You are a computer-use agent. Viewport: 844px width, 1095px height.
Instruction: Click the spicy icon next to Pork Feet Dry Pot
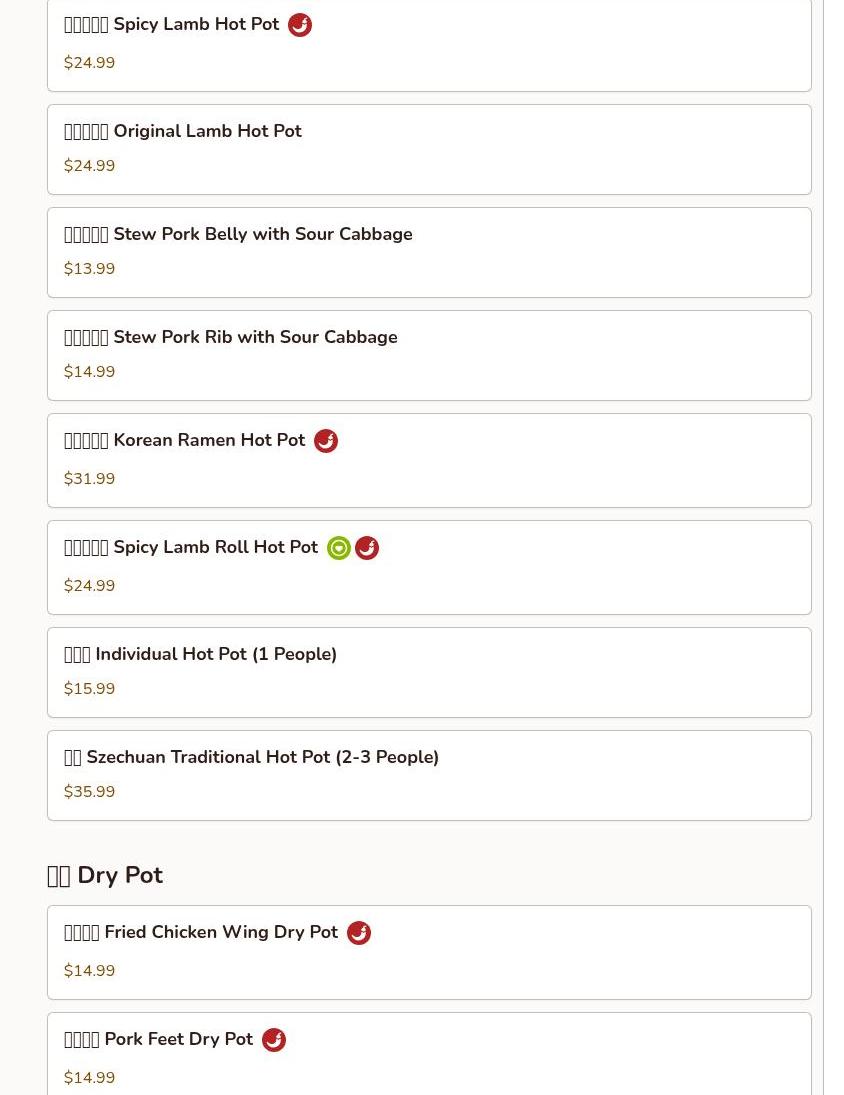point(274,1040)
